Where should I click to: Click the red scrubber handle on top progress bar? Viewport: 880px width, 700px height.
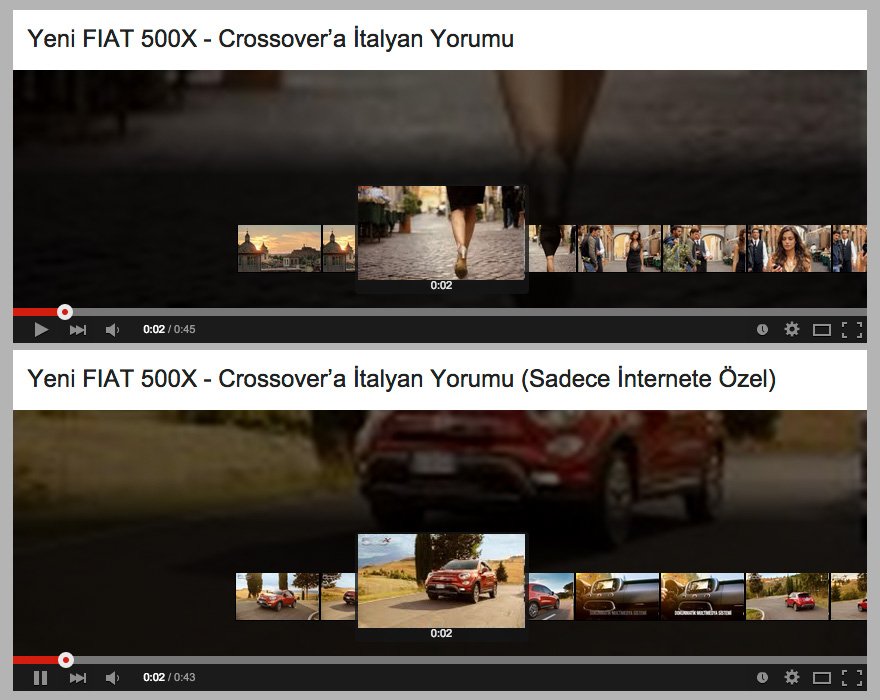pos(65,312)
